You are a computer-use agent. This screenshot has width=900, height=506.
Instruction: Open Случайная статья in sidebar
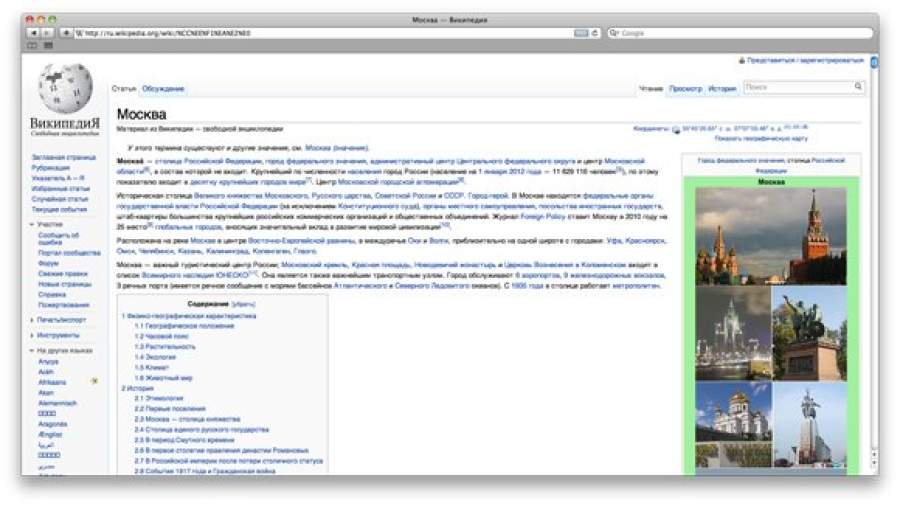tap(60, 199)
